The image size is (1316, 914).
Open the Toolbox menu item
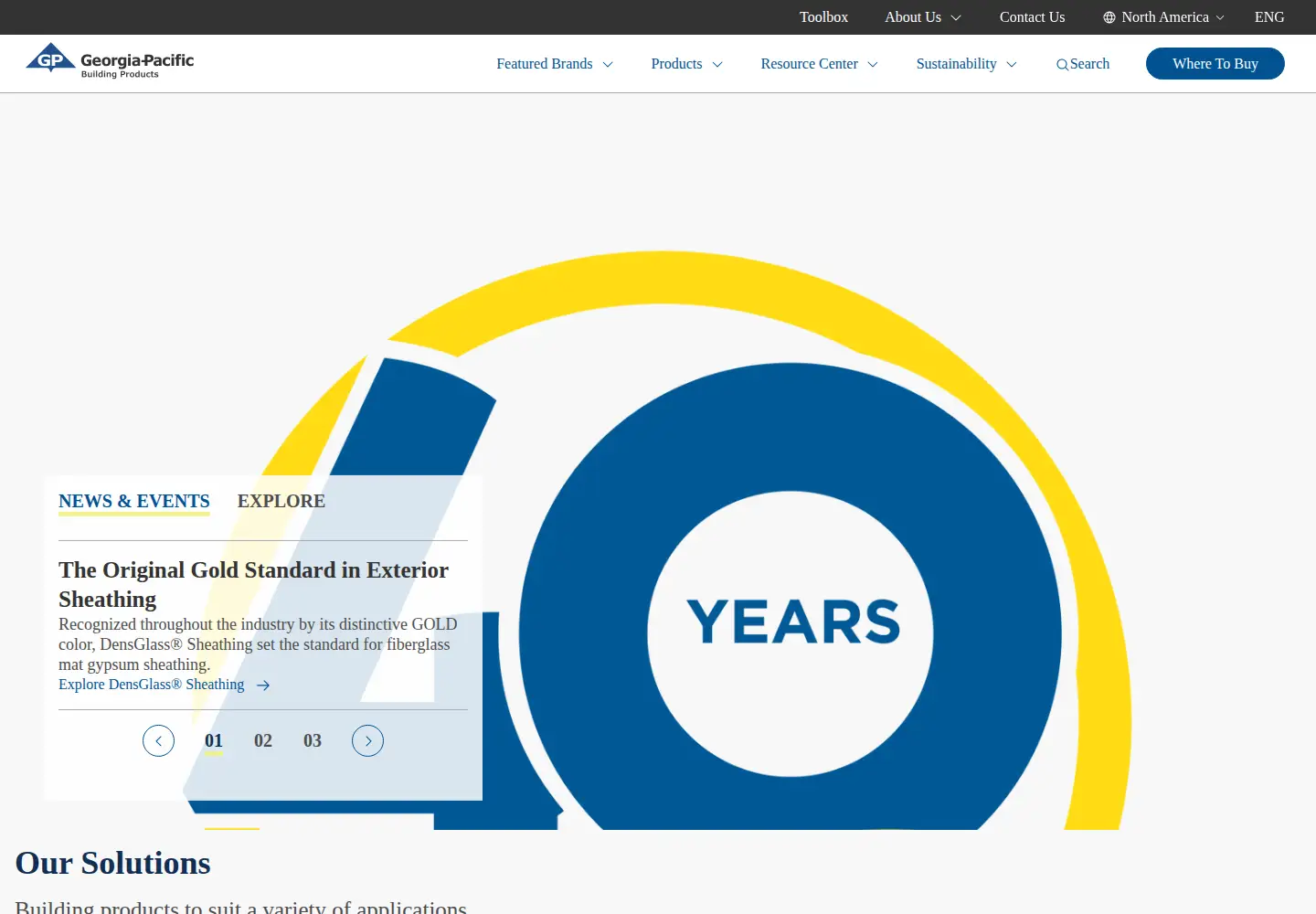pyautogui.click(x=823, y=17)
